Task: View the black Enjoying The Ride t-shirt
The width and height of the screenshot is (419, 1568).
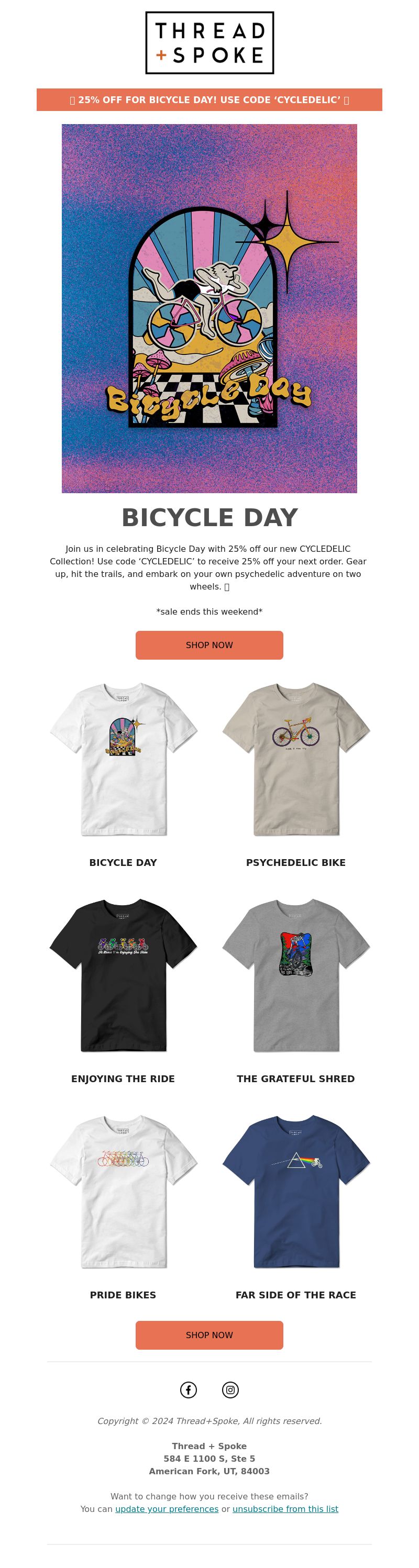Action: click(123, 975)
